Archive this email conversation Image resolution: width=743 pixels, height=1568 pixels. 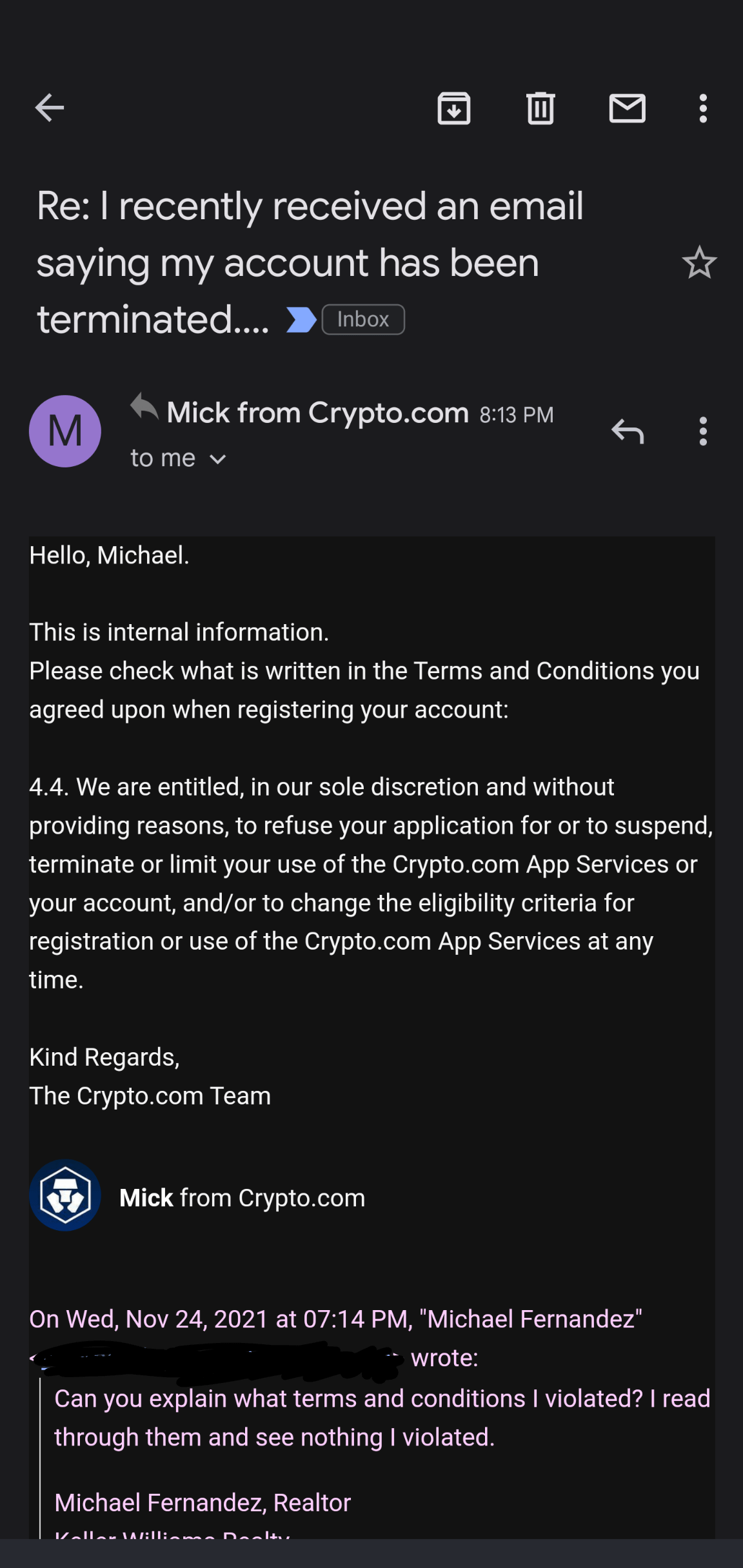pos(454,108)
